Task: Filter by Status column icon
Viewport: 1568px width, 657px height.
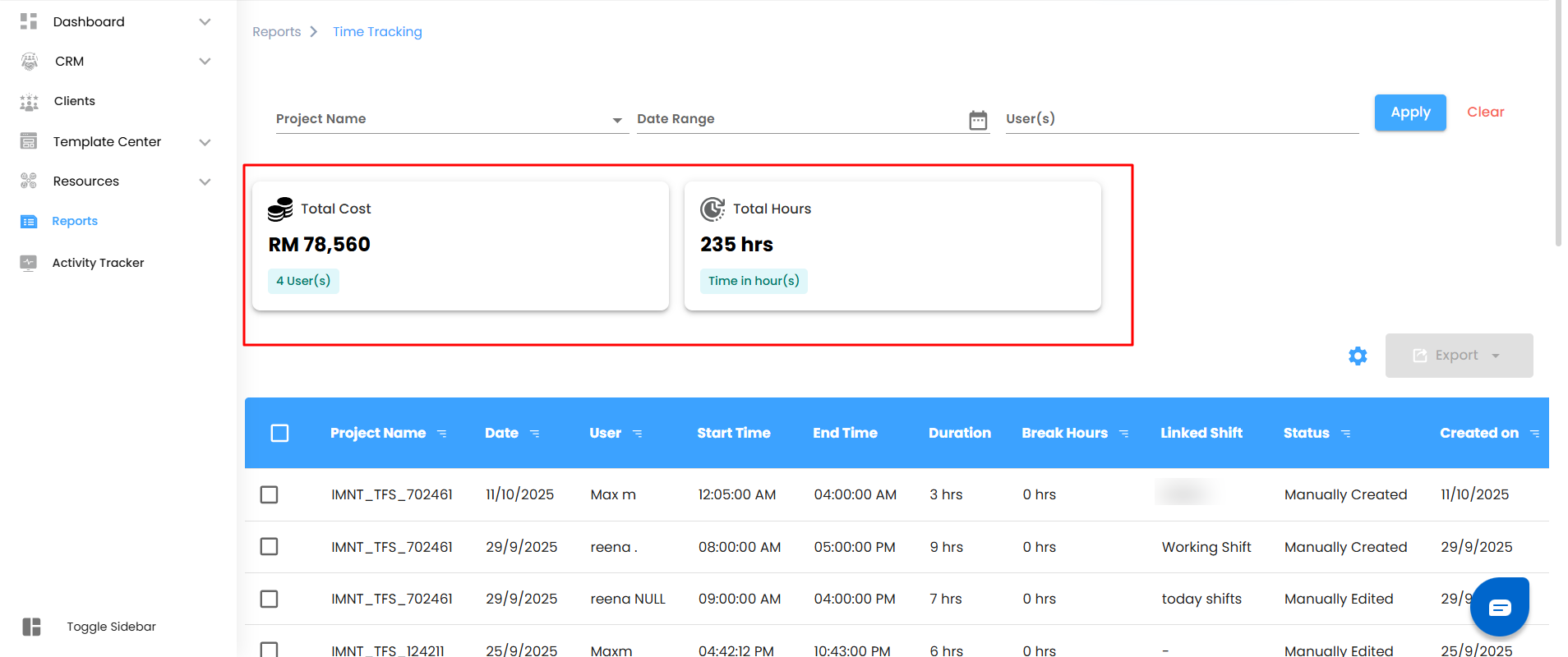Action: [x=1345, y=434]
